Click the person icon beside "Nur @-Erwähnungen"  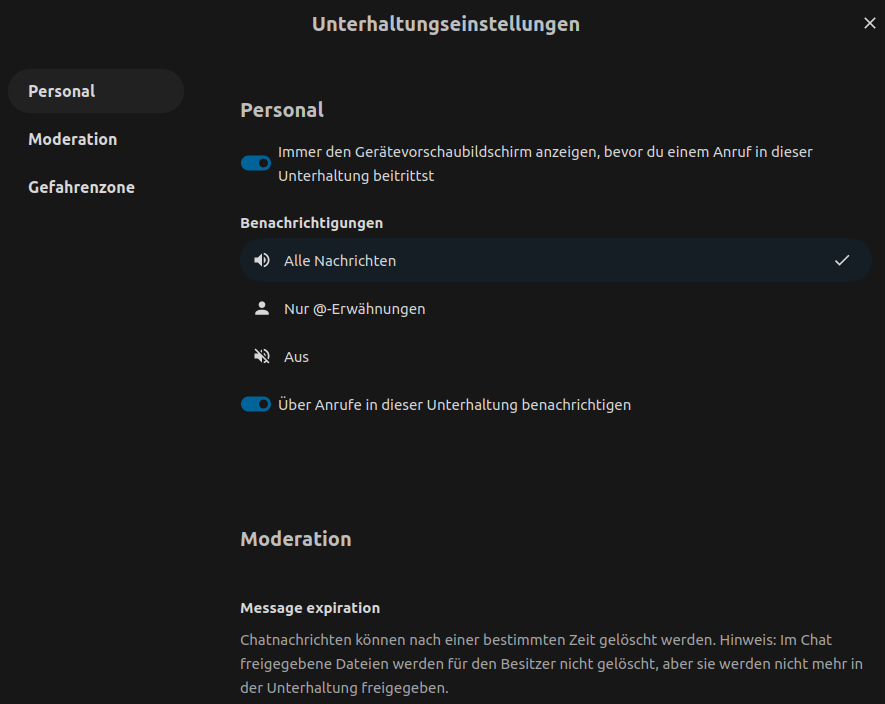tap(261, 308)
